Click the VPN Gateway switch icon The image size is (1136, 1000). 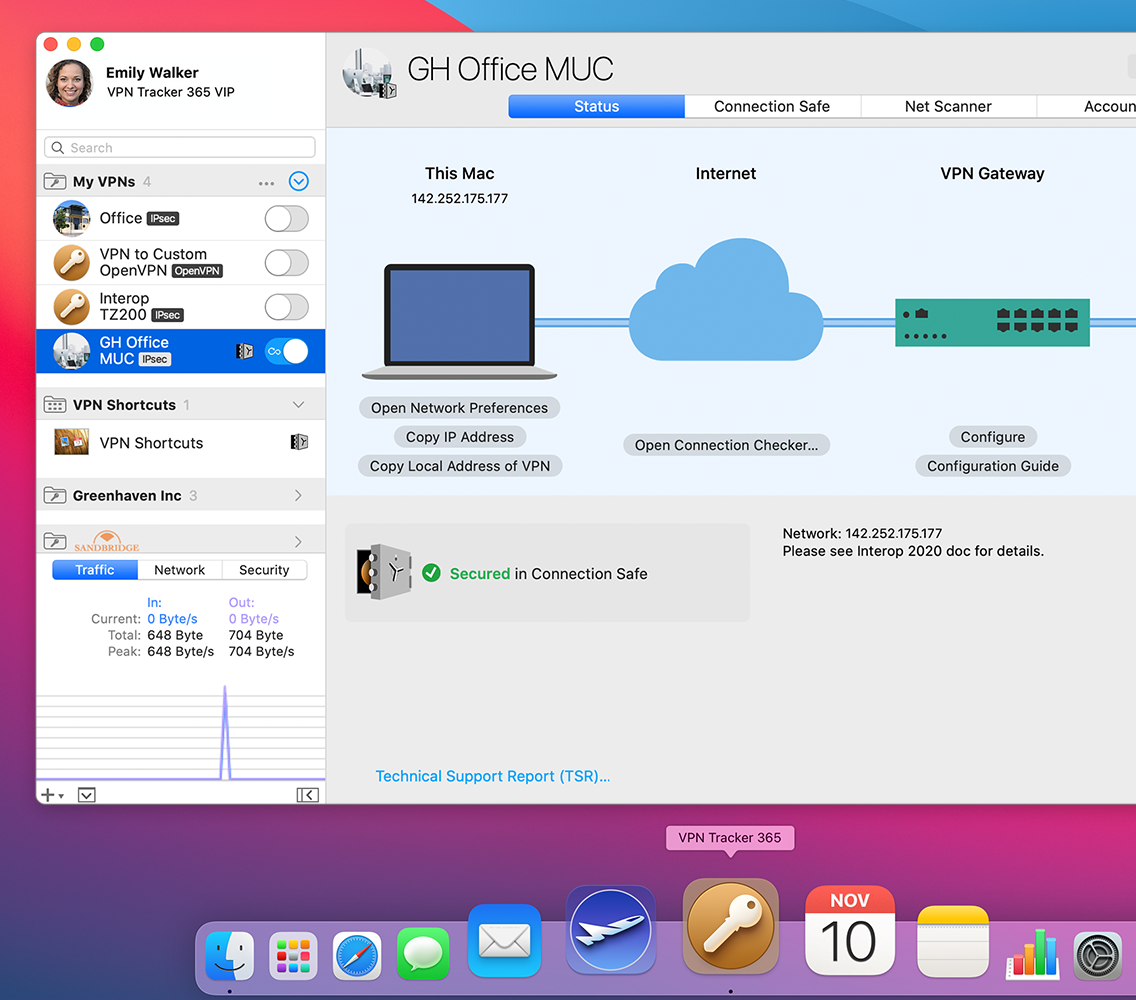click(x=992, y=321)
